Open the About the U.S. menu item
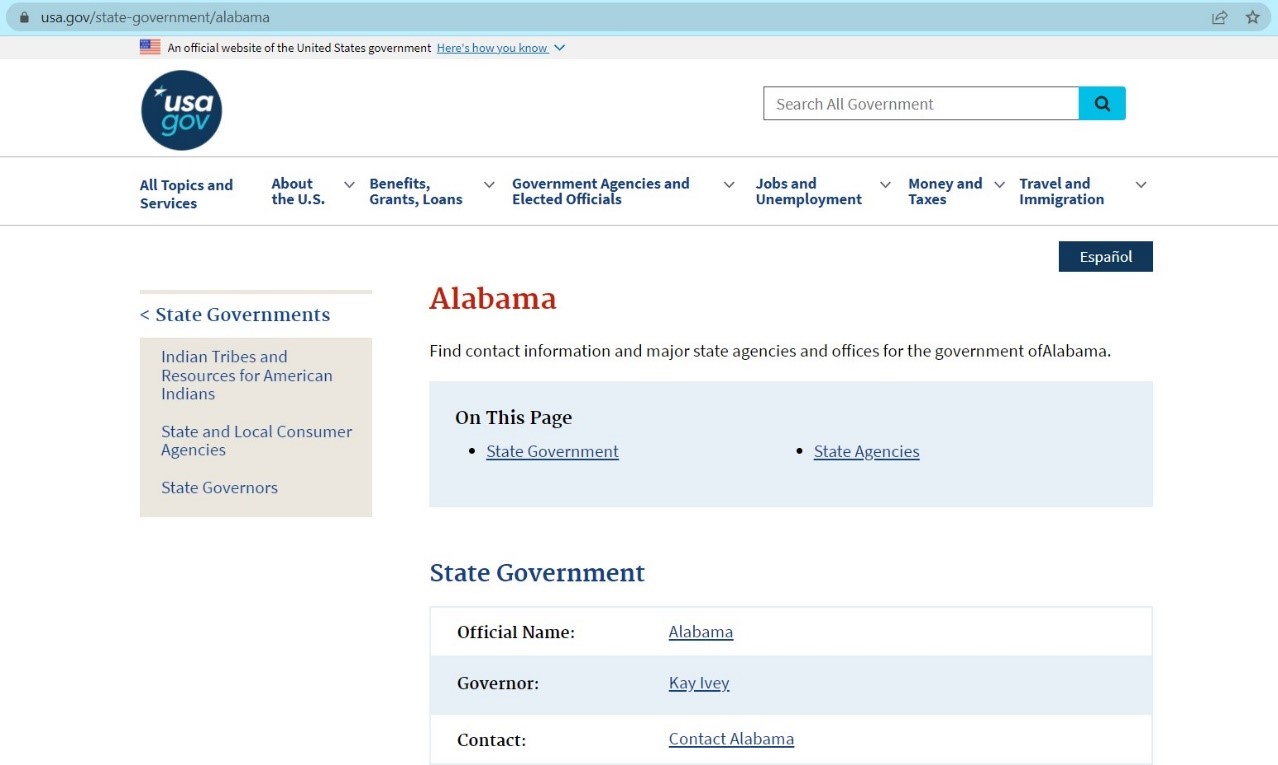 coord(298,191)
